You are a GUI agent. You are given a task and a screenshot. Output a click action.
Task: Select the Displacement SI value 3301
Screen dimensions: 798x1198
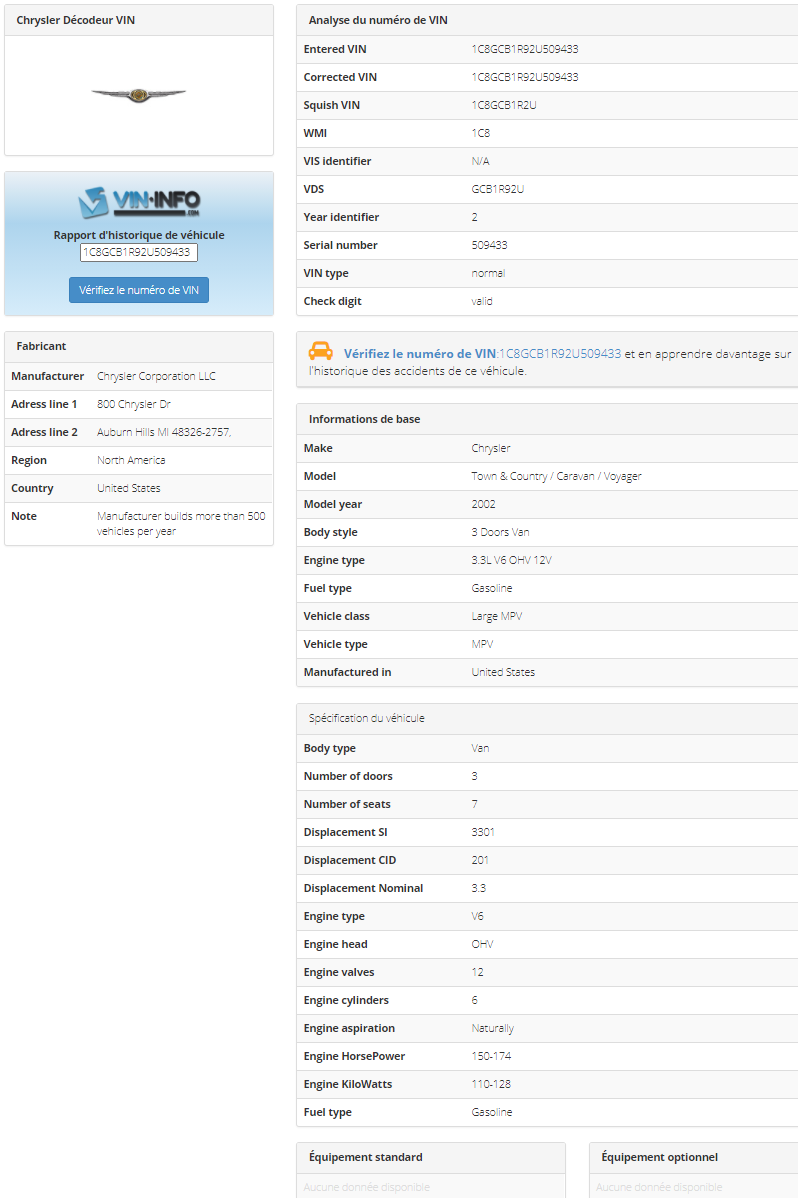click(x=483, y=832)
